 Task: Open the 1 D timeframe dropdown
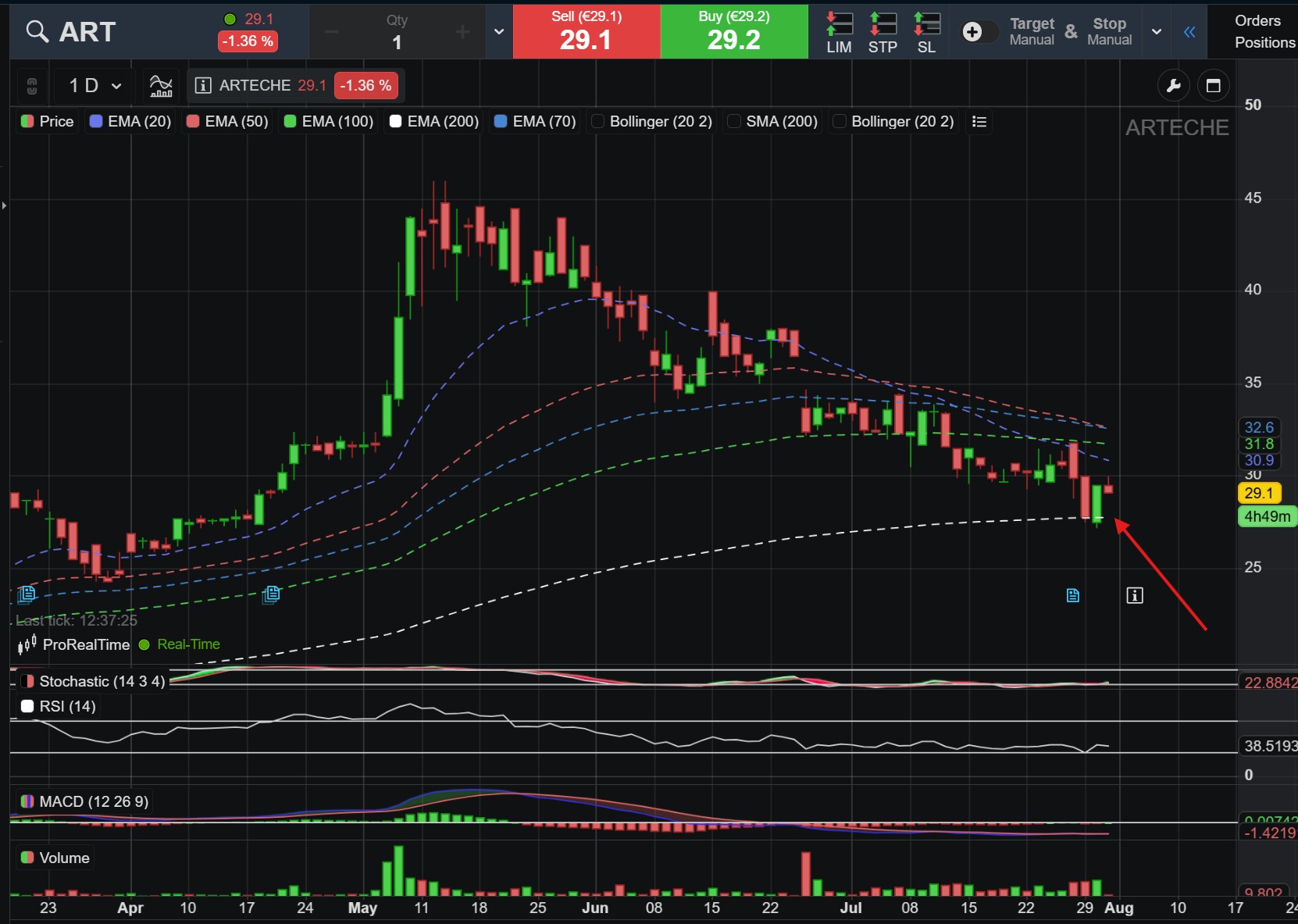[95, 85]
